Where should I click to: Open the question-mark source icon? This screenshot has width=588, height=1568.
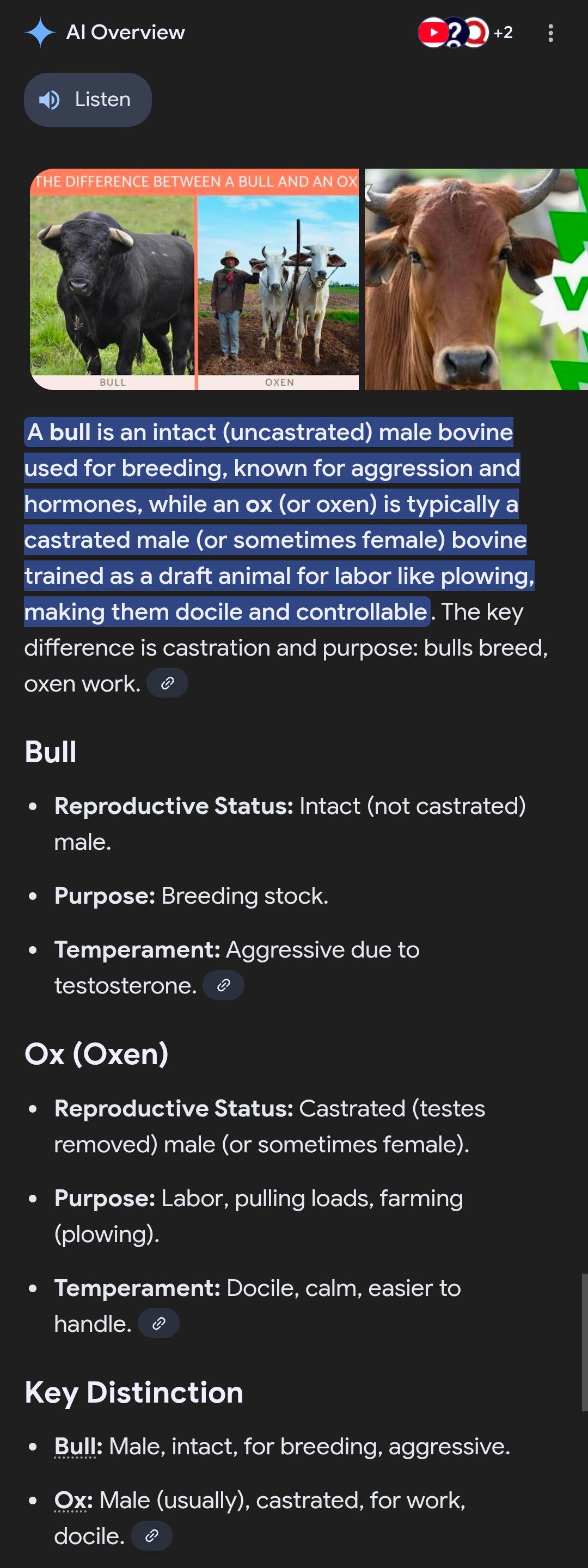[455, 33]
